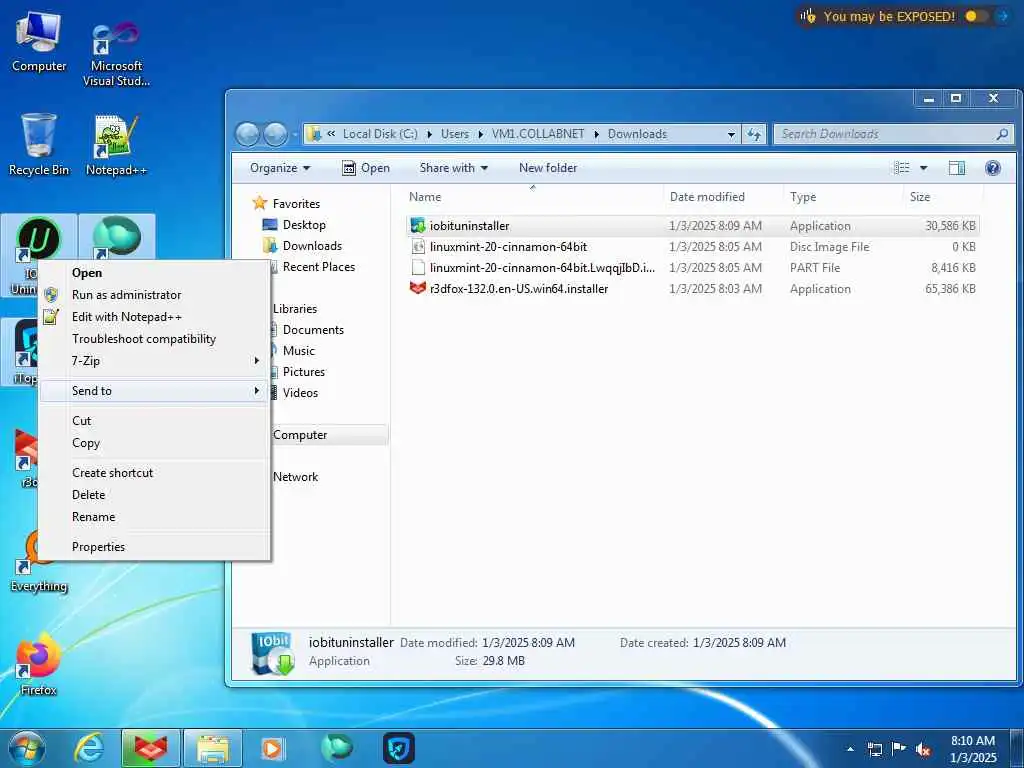The image size is (1024, 768).
Task: Launch Firefox from the desktop shortcut
Action: [x=39, y=664]
